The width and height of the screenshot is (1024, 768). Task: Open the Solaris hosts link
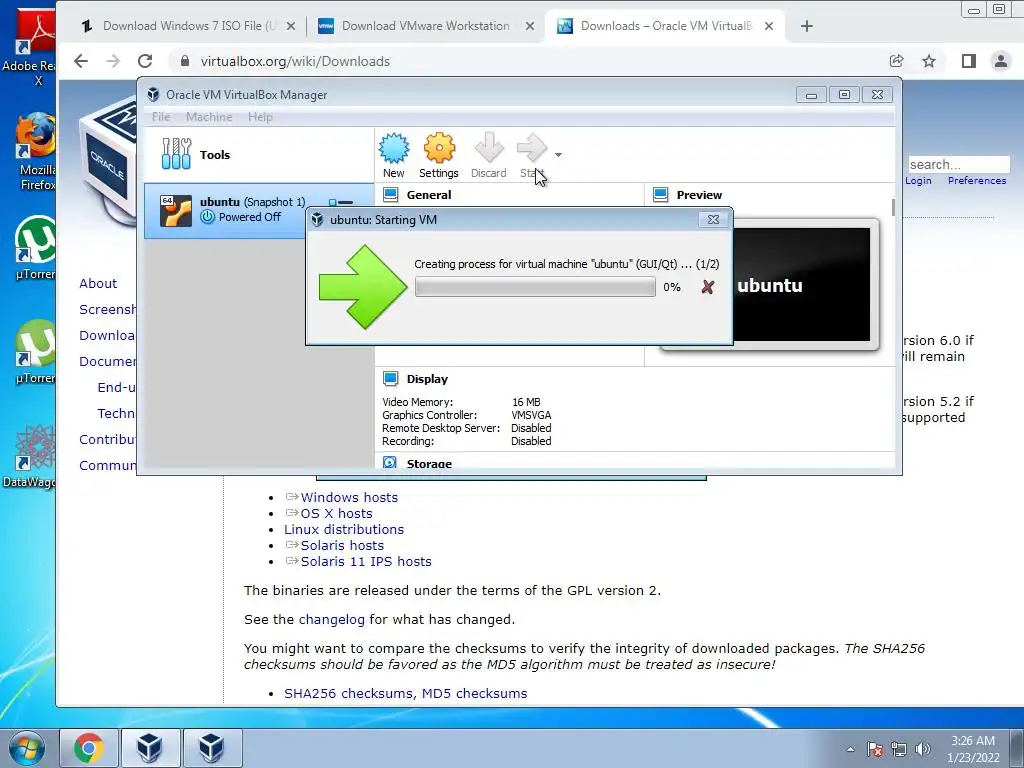point(342,545)
